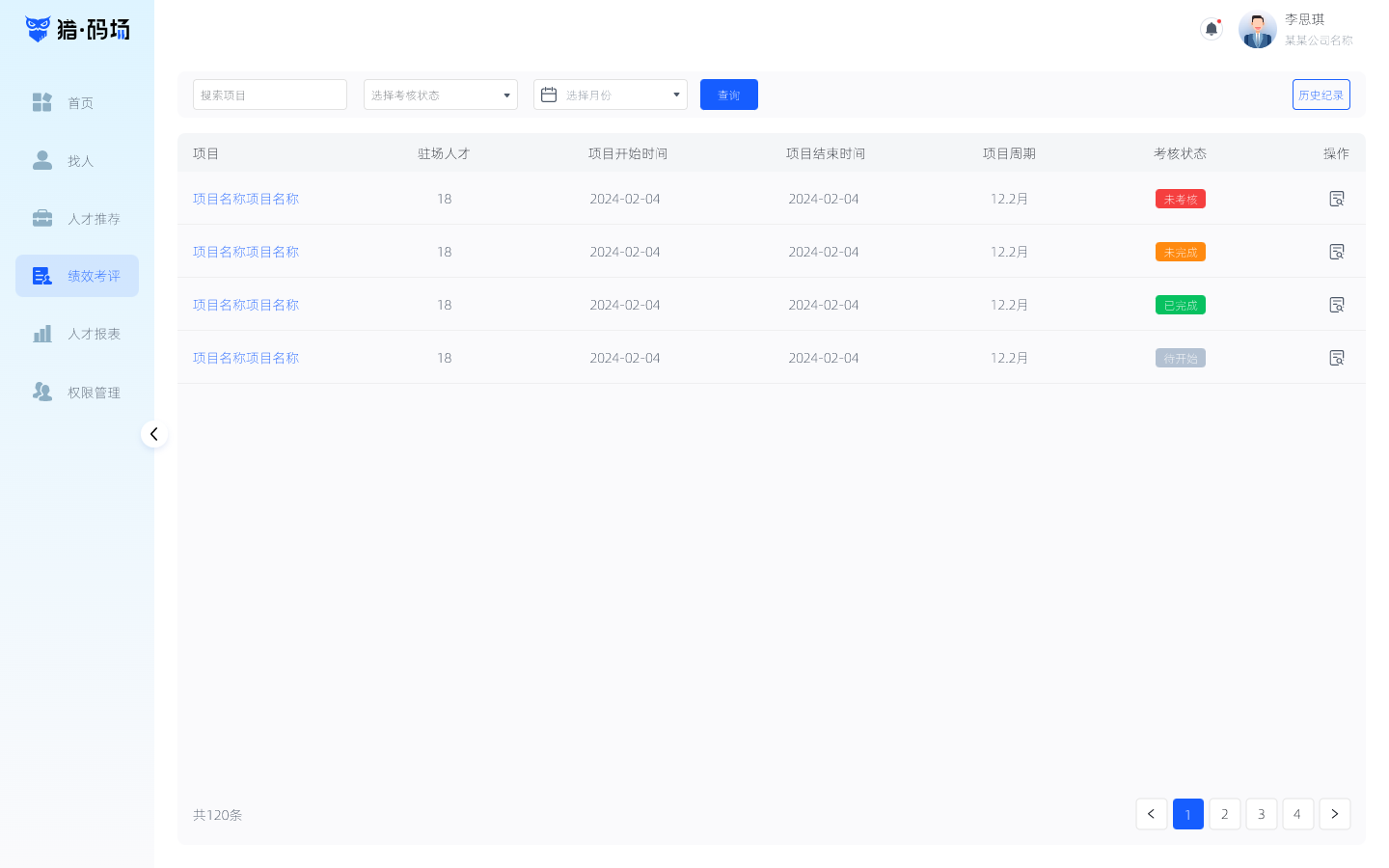1389x868 pixels.
Task: Focus the 搜索项目 search field
Action: click(270, 95)
